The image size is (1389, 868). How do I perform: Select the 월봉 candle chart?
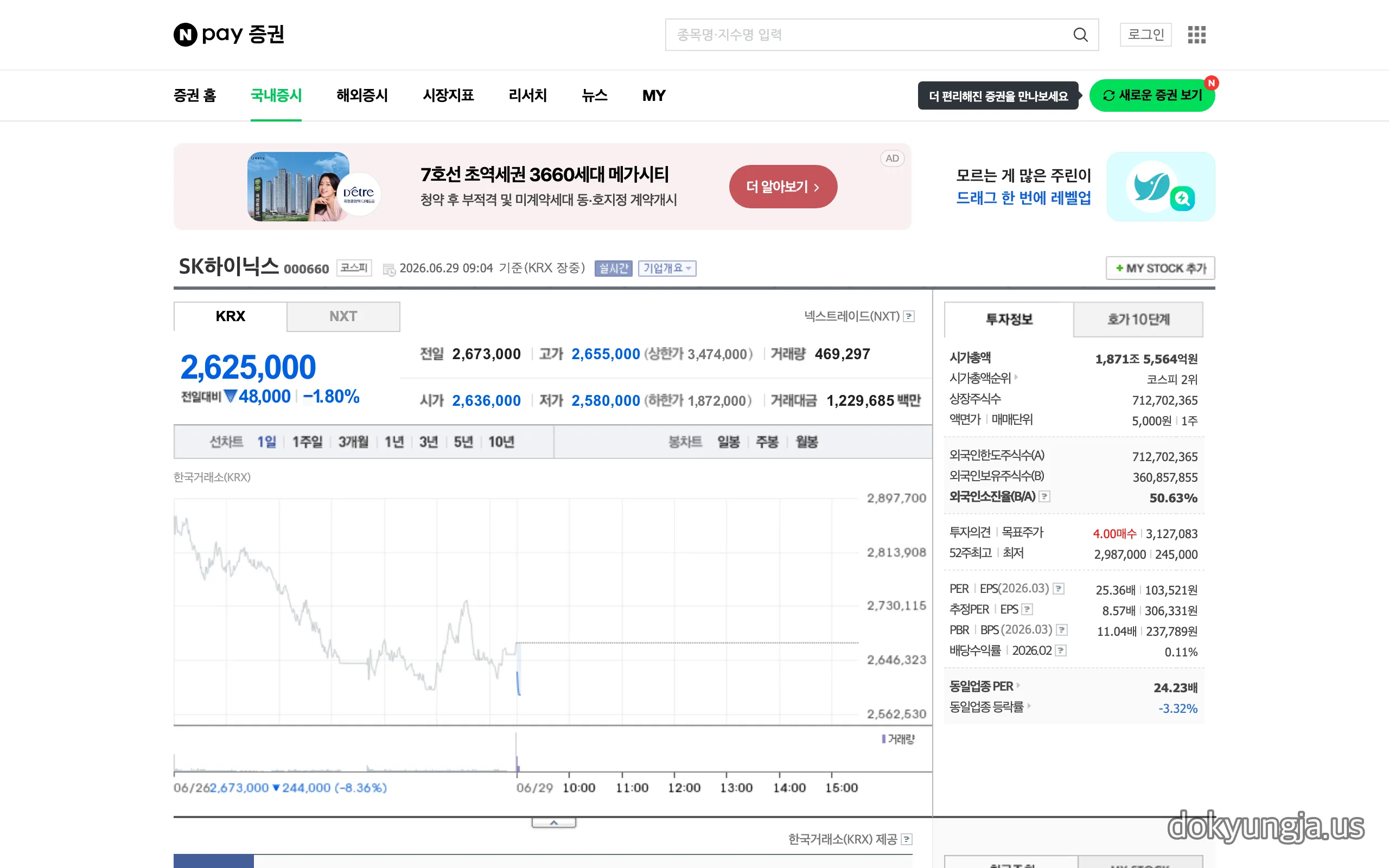tap(806, 442)
